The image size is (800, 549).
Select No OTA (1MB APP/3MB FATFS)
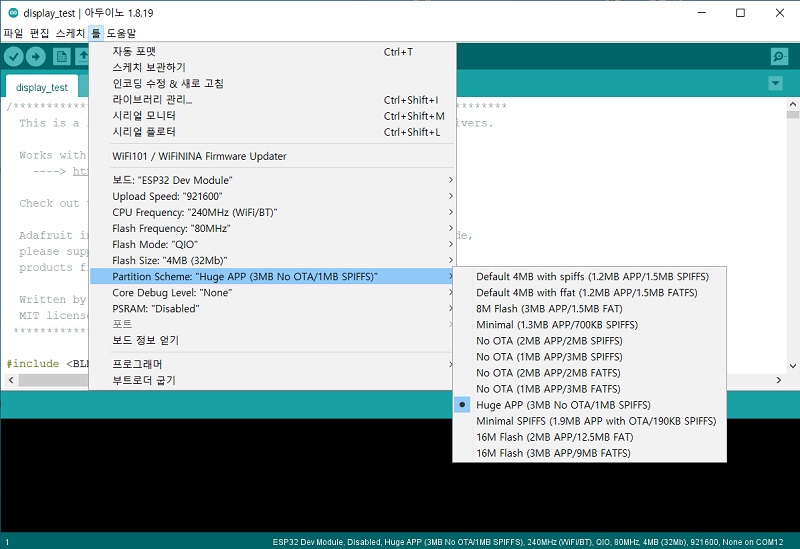coord(589,389)
